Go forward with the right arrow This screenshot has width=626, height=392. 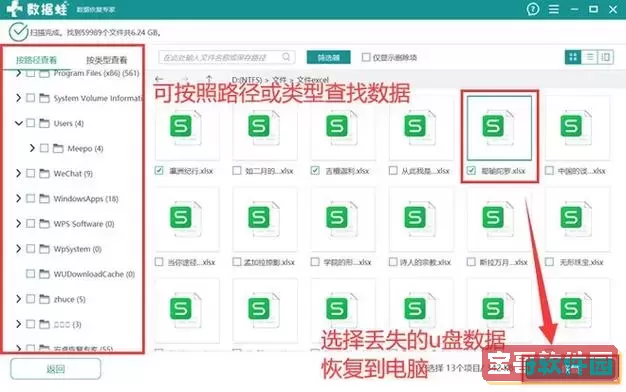184,79
